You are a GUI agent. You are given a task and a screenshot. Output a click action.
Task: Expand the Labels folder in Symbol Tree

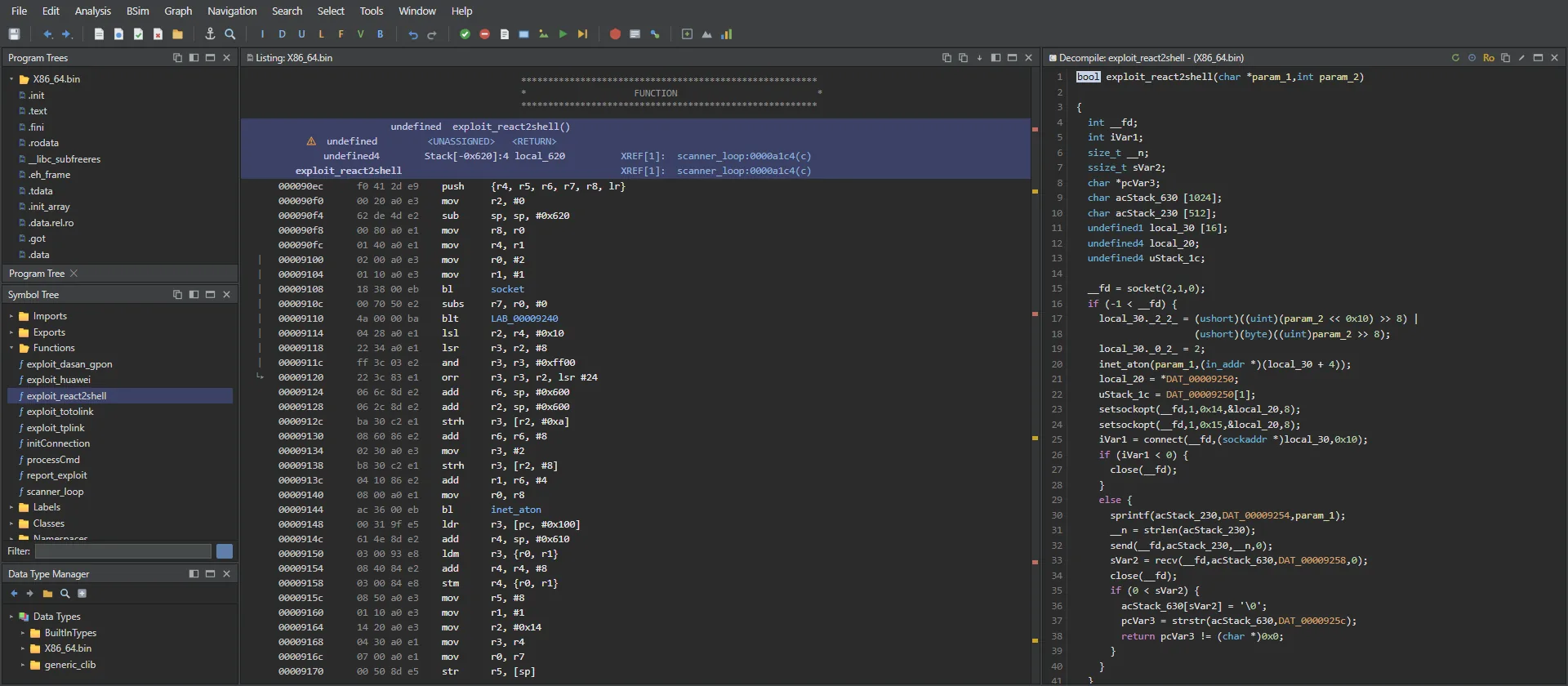[x=11, y=507]
